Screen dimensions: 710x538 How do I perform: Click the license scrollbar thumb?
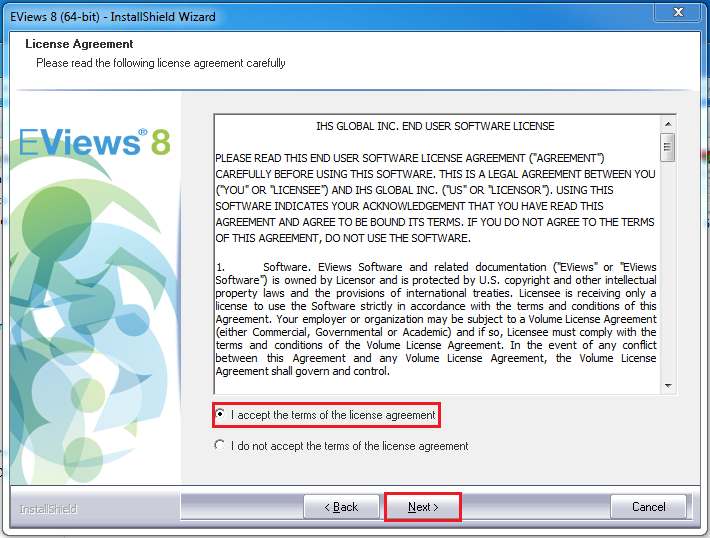point(667,147)
